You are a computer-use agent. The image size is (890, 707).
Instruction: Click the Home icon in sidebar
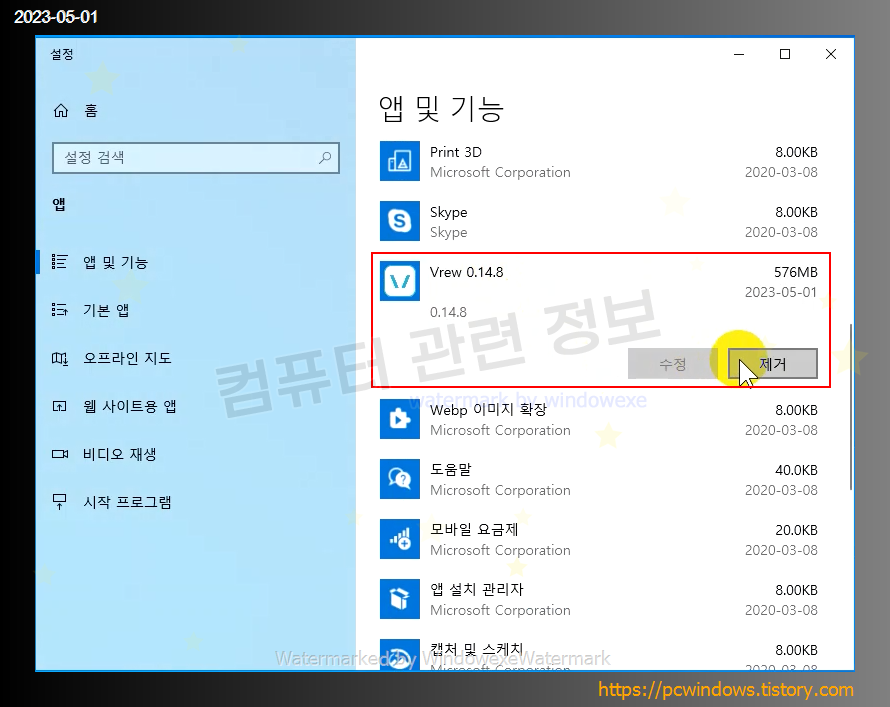click(61, 111)
